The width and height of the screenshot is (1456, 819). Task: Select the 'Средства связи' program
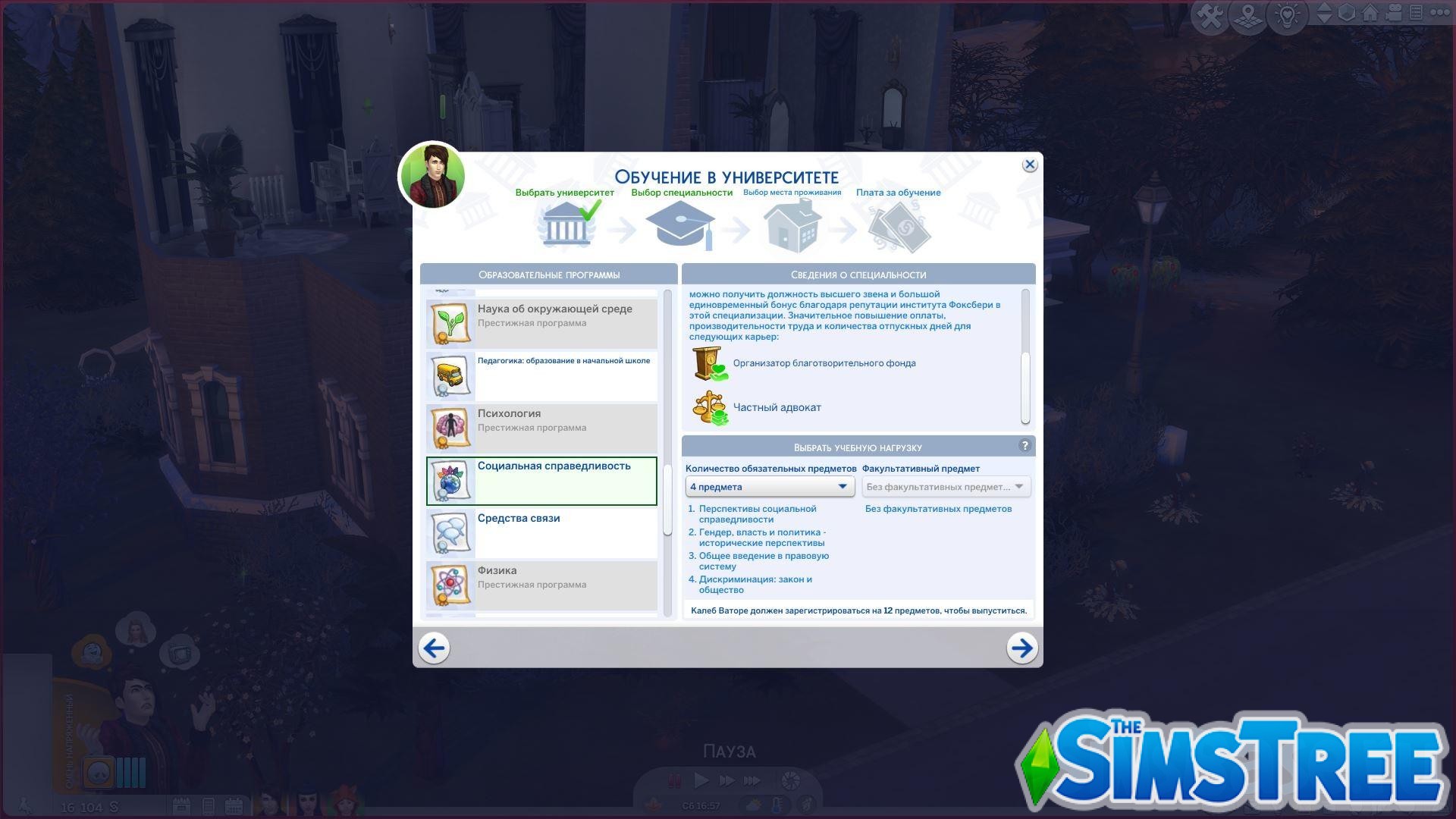[541, 533]
